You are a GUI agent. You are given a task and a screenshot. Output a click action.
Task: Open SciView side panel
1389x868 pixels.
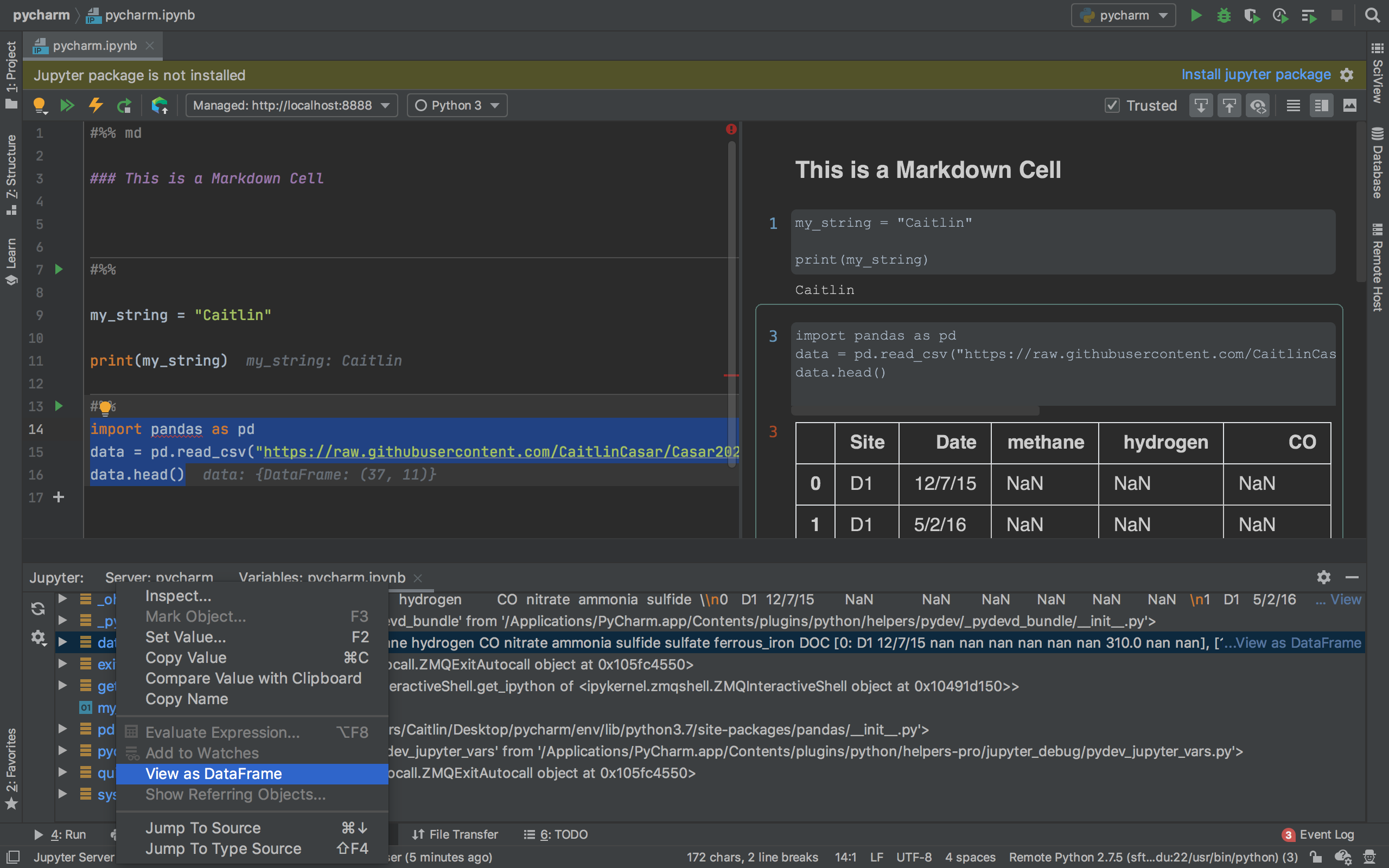pos(1378,73)
